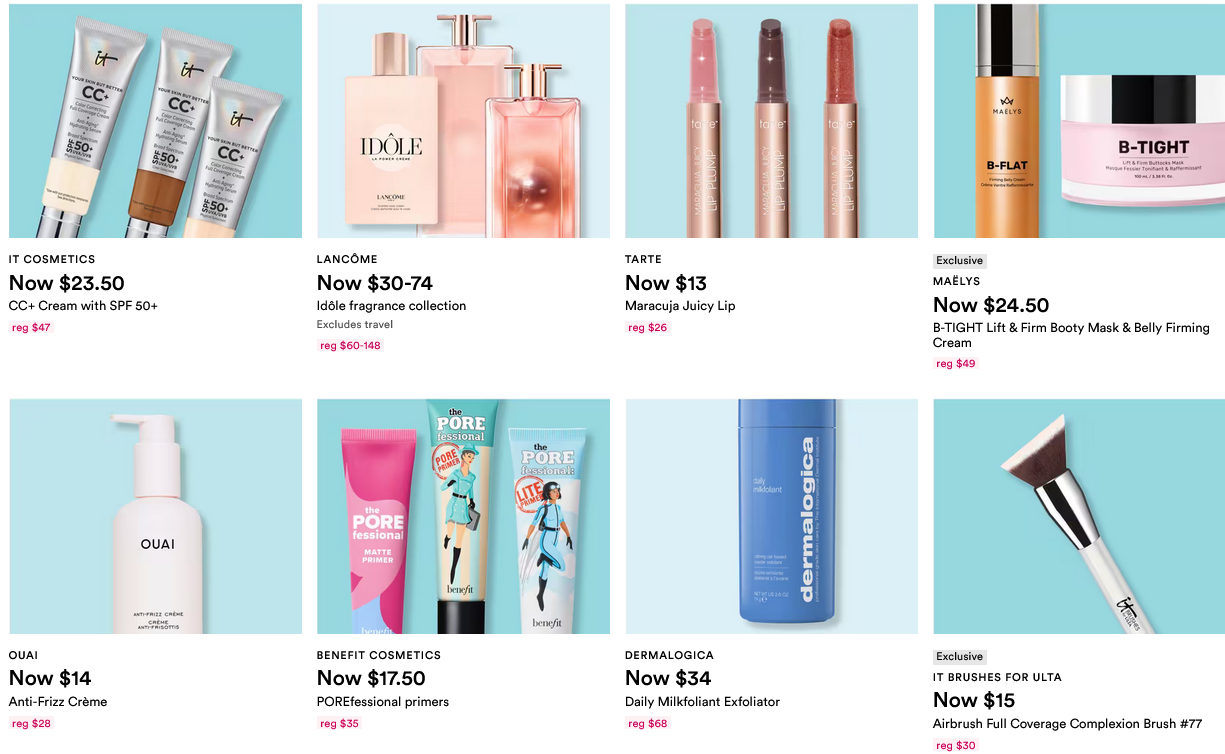The width and height of the screenshot is (1225, 754).
Task: Click the BENEFIT COSMETICS brand label
Action: click(379, 655)
